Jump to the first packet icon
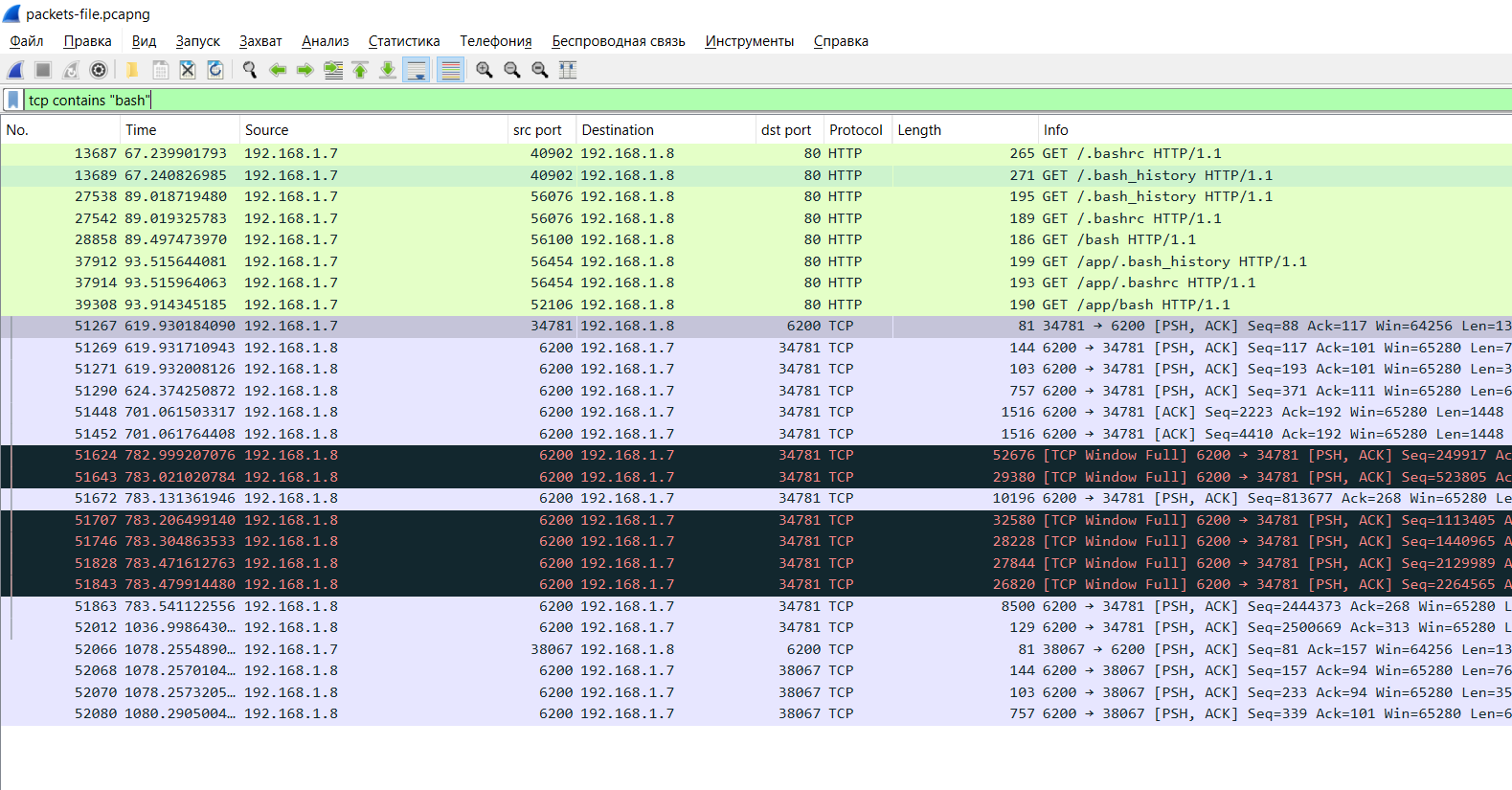 [360, 70]
